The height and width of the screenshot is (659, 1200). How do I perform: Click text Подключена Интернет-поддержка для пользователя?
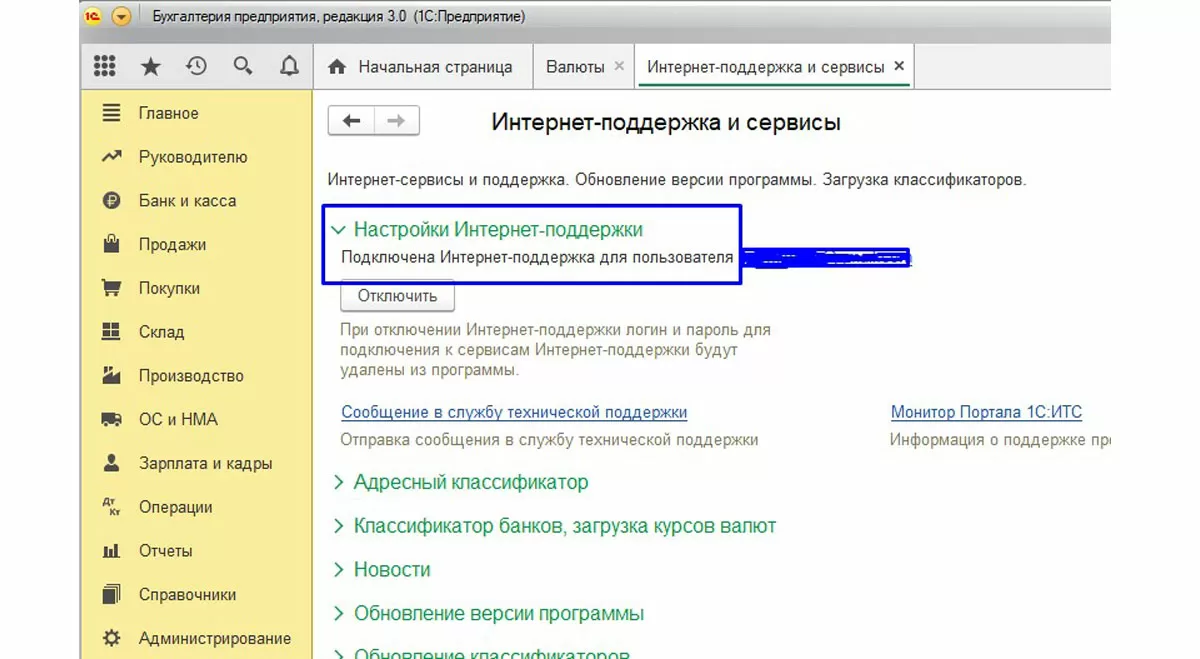pyautogui.click(x=537, y=258)
